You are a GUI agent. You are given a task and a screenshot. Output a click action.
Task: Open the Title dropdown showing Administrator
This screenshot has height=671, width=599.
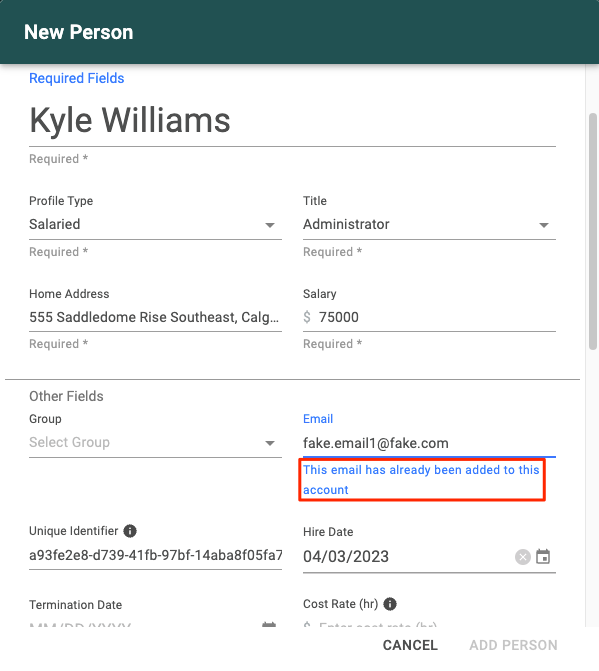429,225
